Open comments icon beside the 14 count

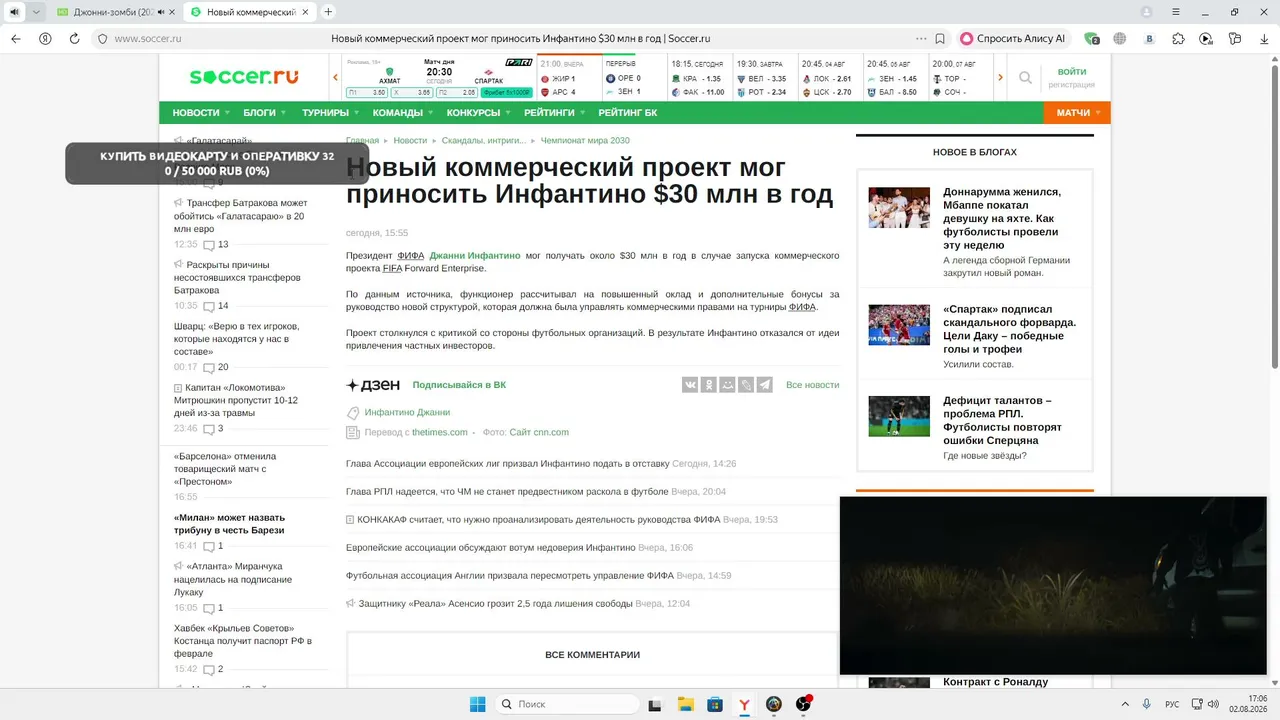click(x=209, y=306)
